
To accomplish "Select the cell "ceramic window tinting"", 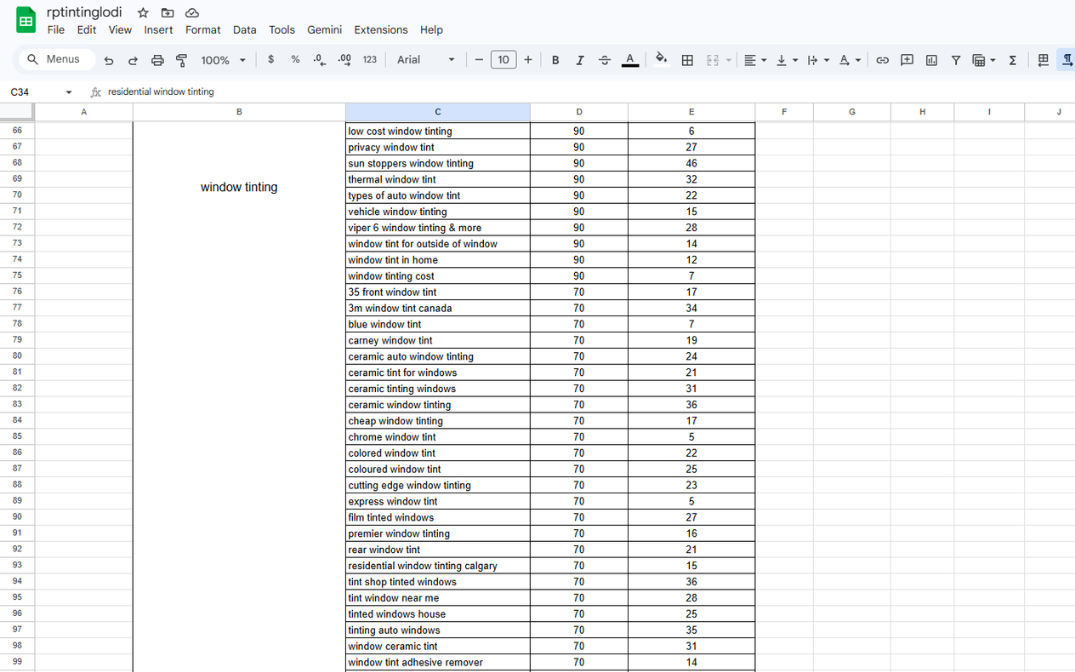I will click(x=437, y=405).
